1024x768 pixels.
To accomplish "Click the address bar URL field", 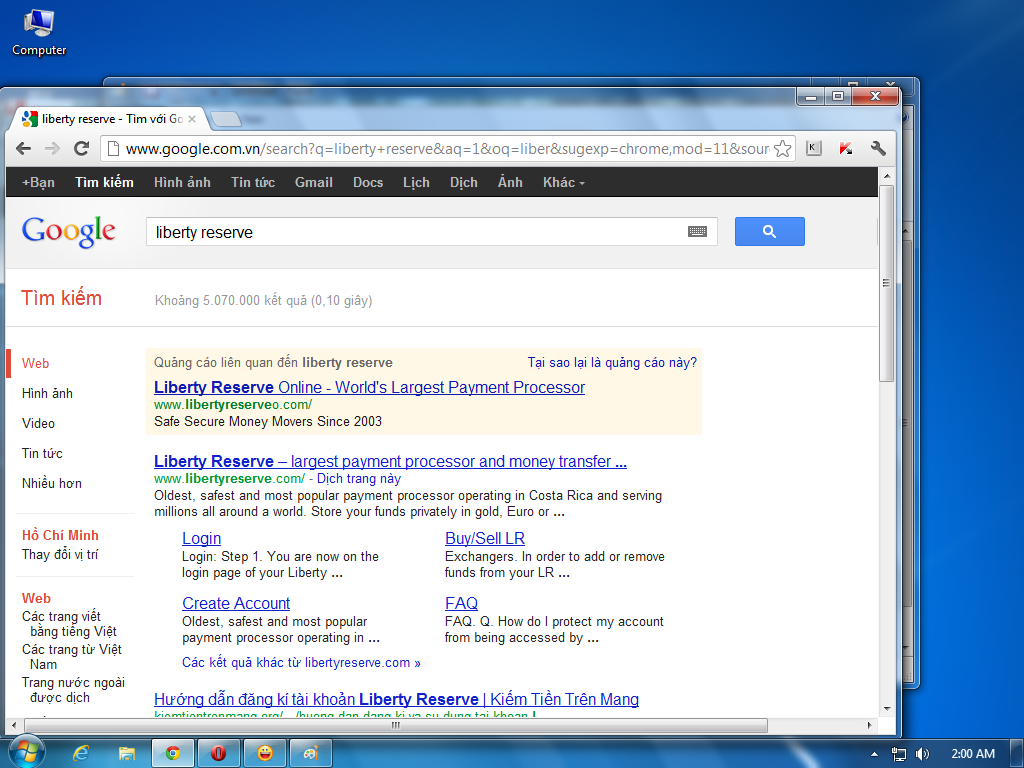I will 447,149.
